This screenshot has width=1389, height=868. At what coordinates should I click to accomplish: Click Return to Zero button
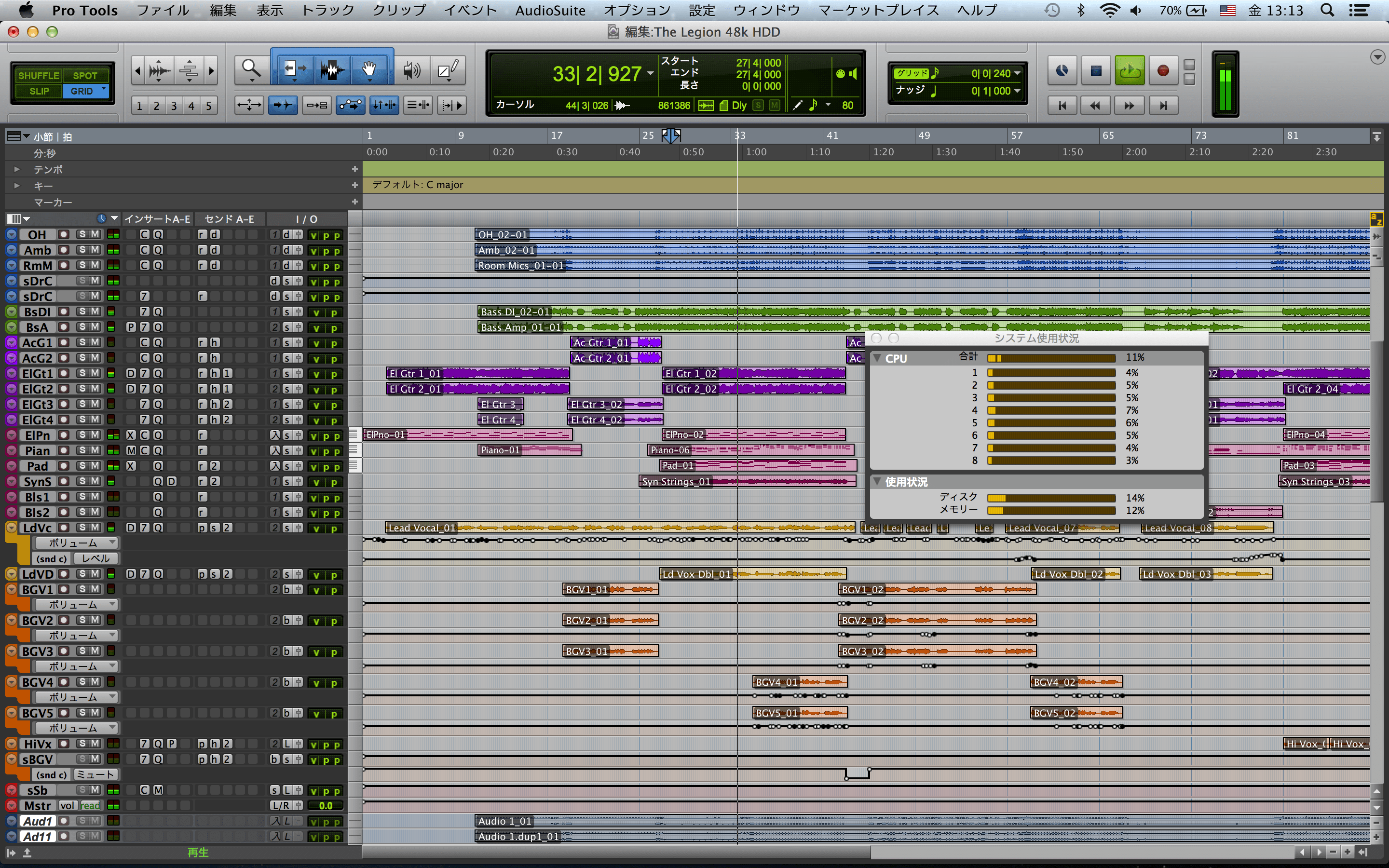click(1062, 105)
